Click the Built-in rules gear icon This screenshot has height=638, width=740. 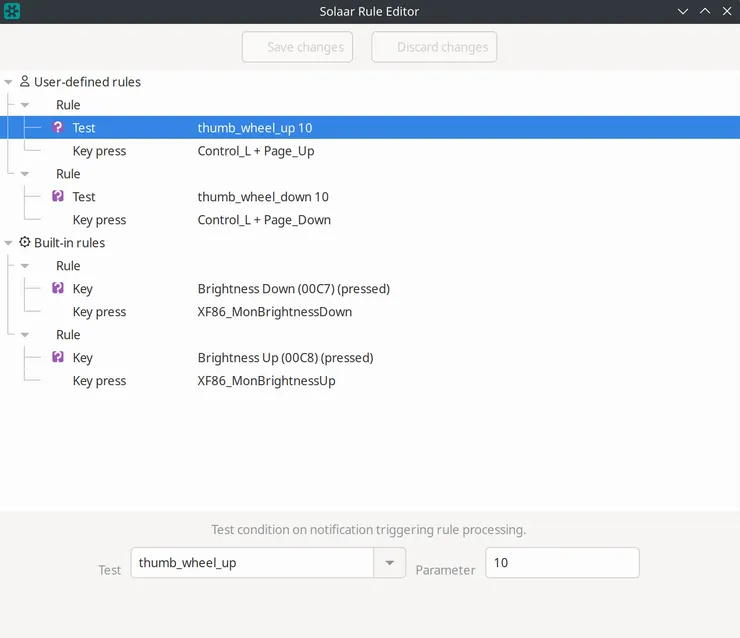coord(25,242)
